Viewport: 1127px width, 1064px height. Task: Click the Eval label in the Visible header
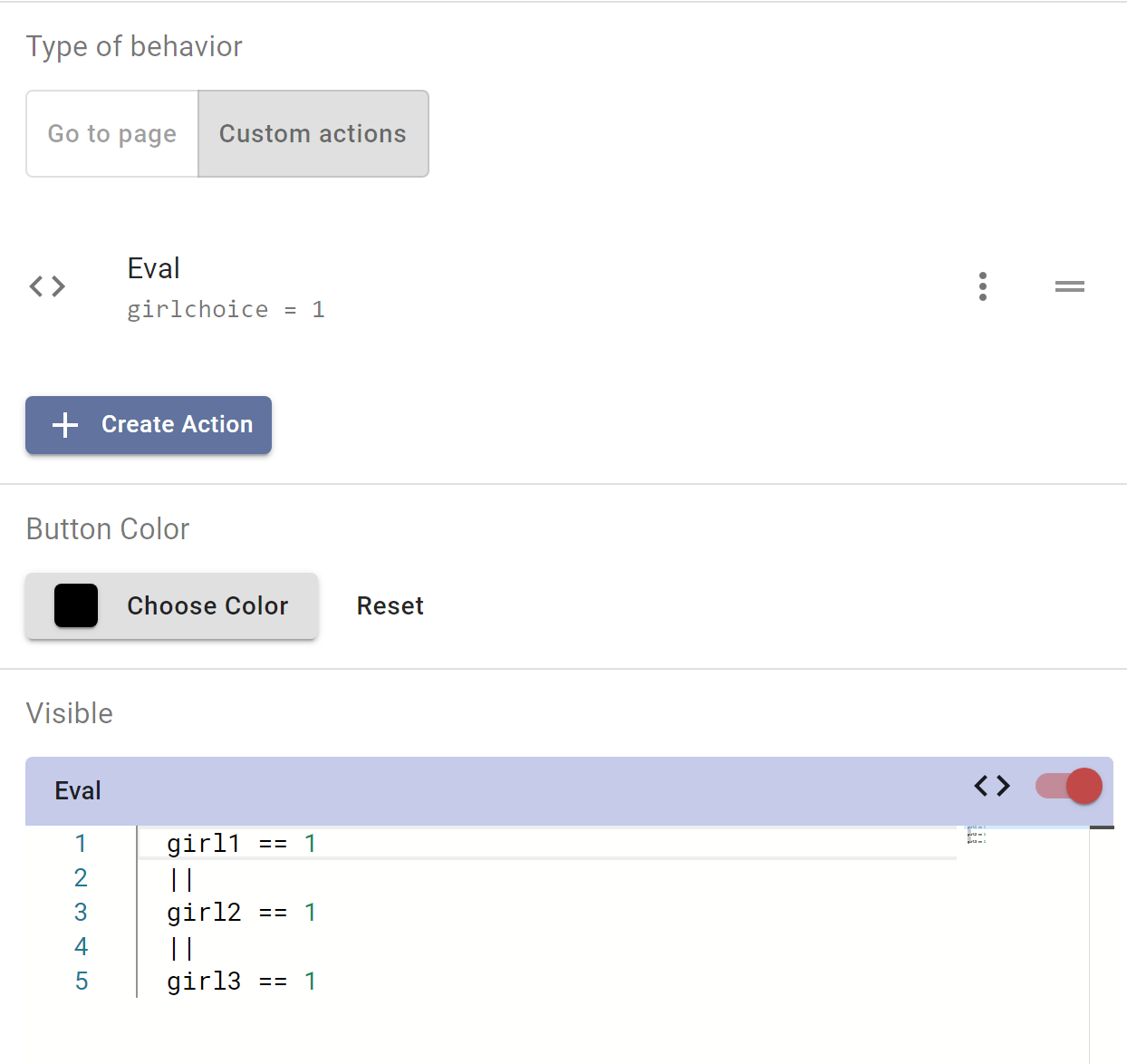point(78,791)
